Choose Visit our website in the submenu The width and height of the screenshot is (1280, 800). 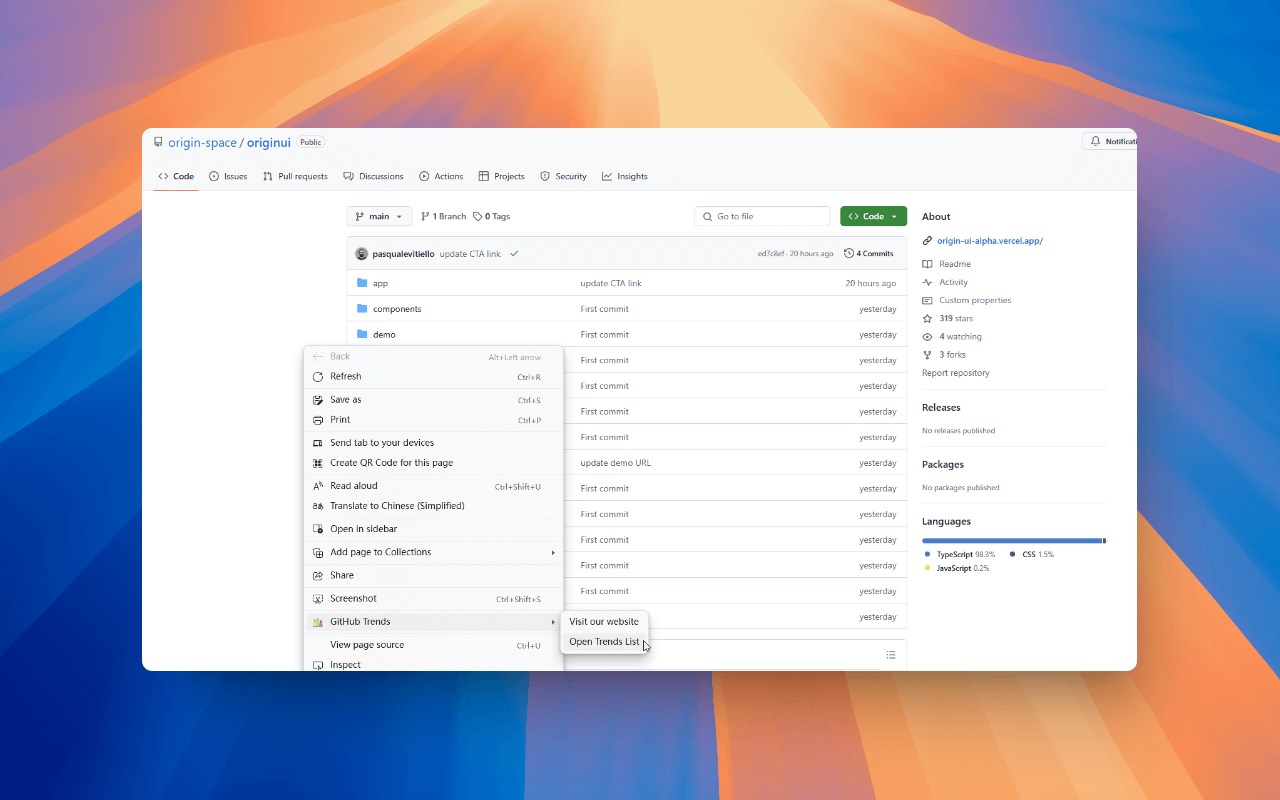coord(604,622)
